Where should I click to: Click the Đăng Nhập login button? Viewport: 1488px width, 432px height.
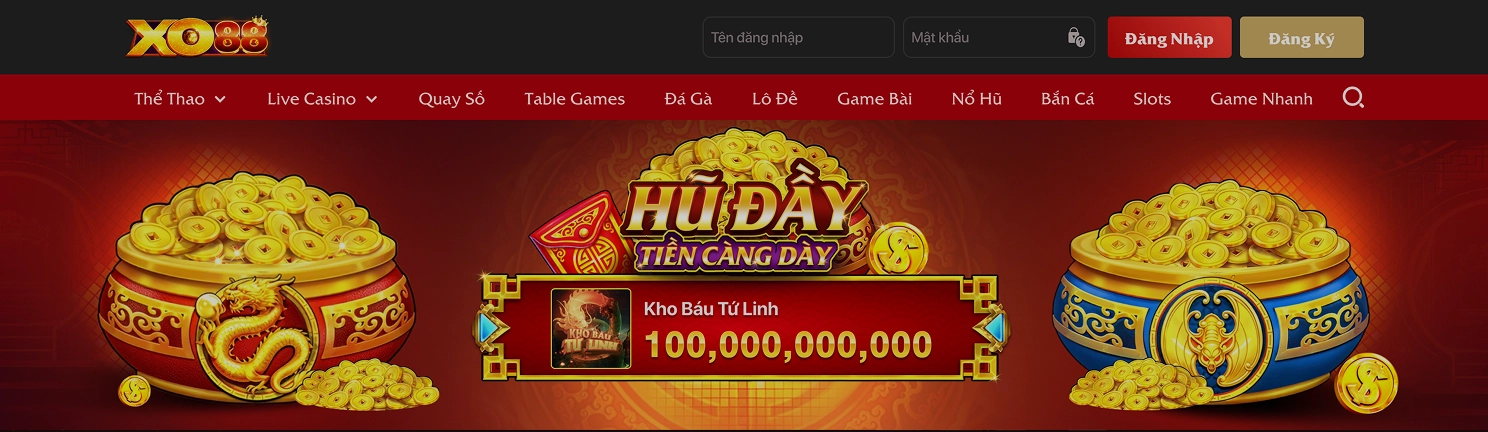pyautogui.click(x=1169, y=38)
